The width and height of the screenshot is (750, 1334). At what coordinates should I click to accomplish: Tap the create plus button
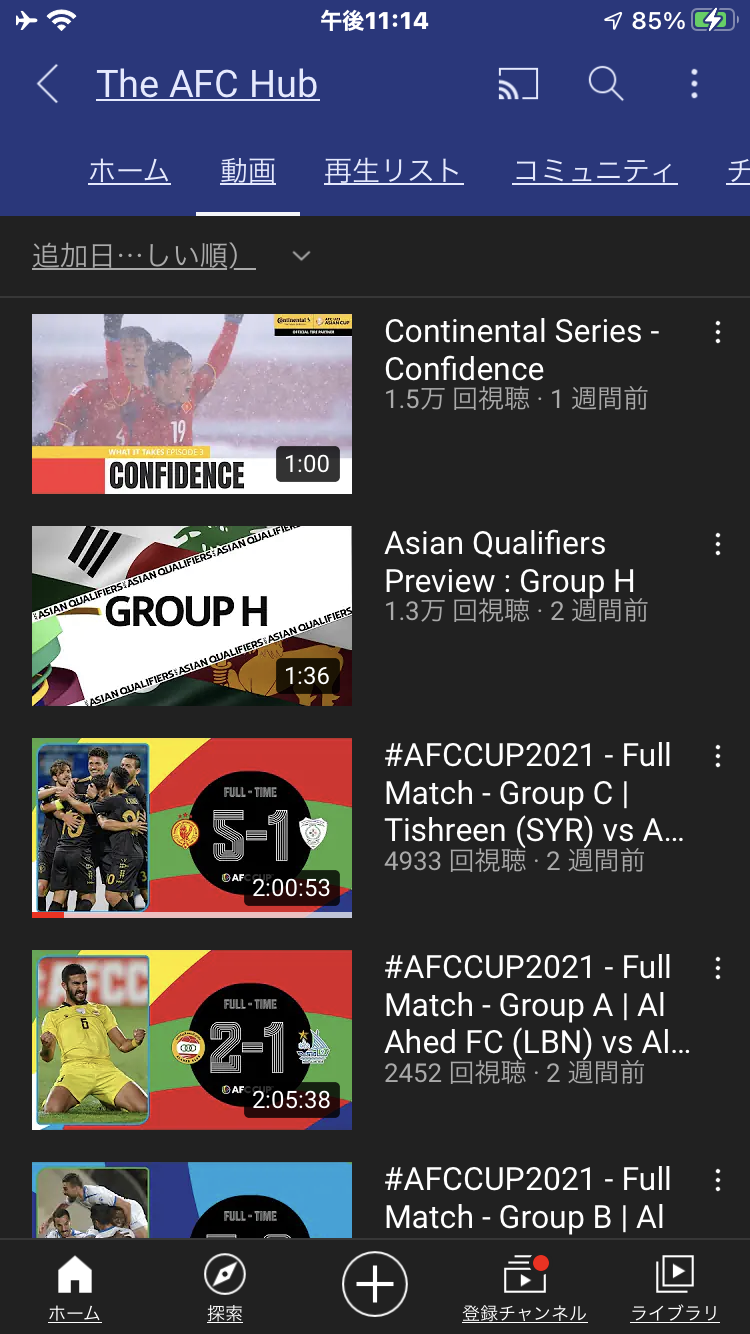click(375, 1284)
